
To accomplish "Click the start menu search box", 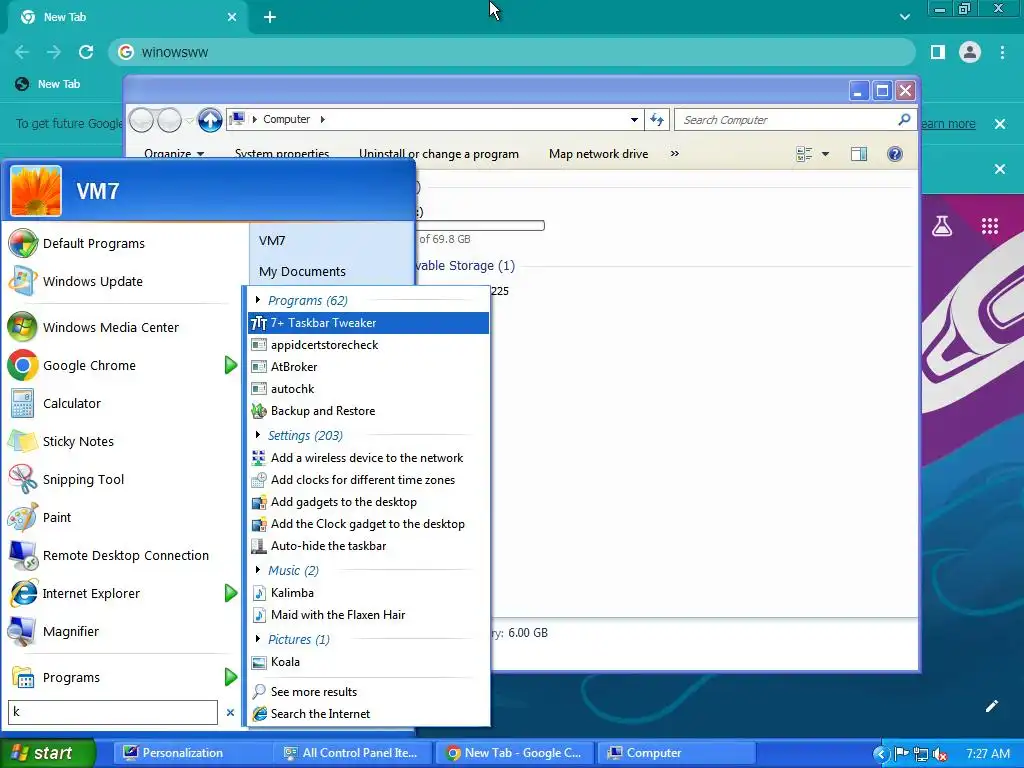I will (x=112, y=712).
